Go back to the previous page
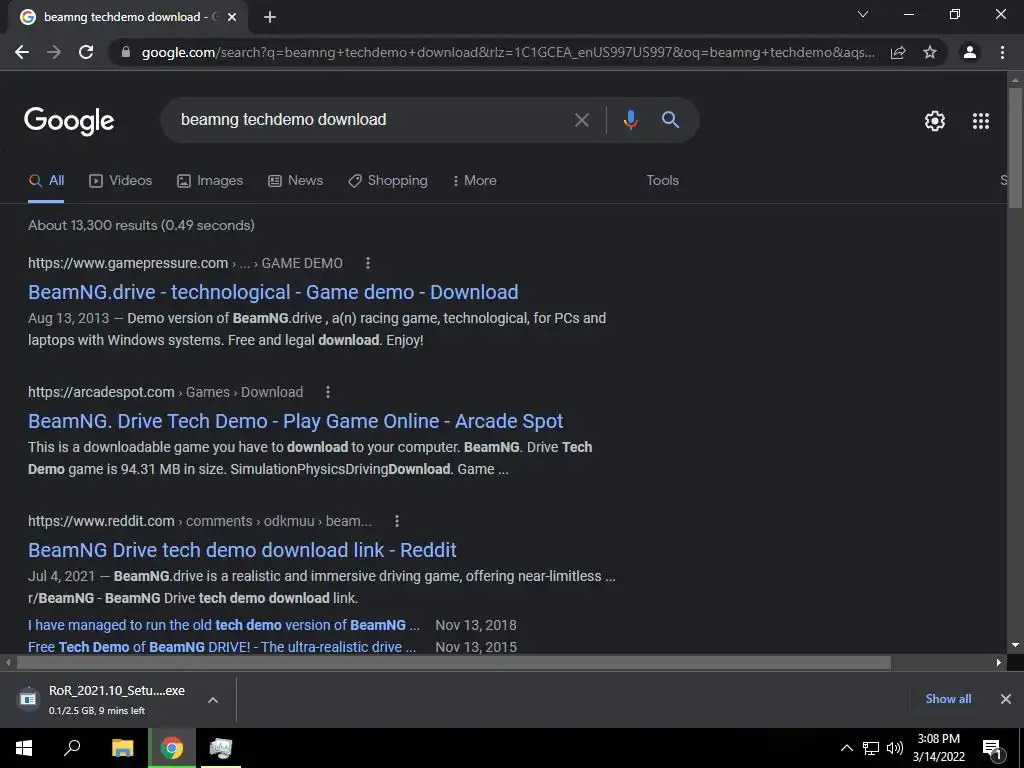This screenshot has width=1024, height=768. 22,52
